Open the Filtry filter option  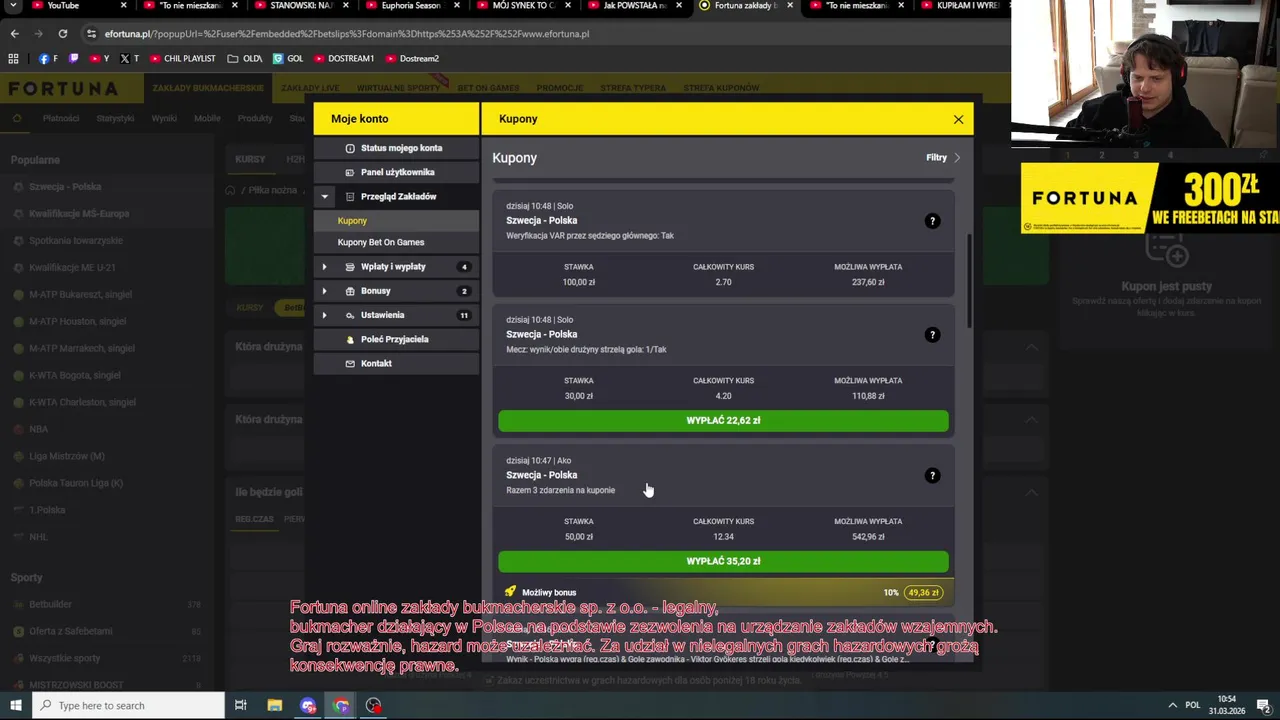943,158
